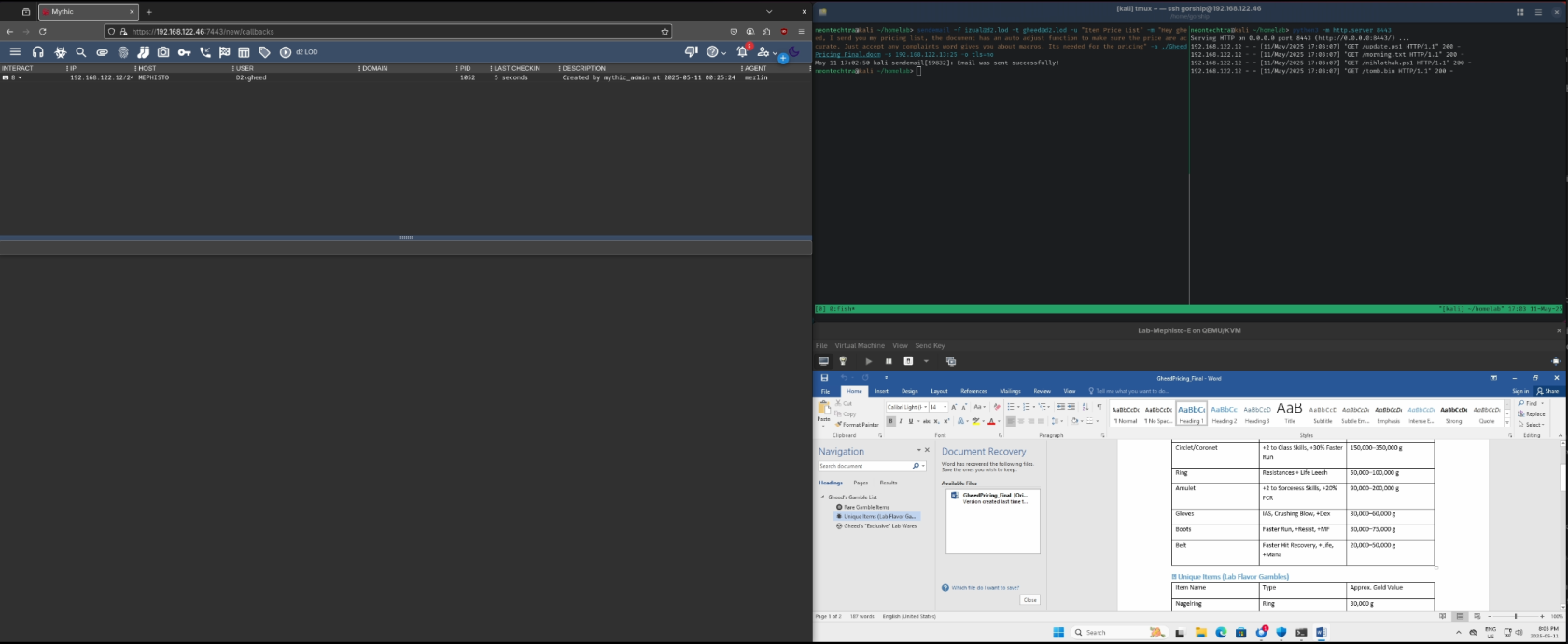This screenshot has height=644, width=1568.
Task: Toggle Bold formatting in Word
Action: click(x=890, y=421)
